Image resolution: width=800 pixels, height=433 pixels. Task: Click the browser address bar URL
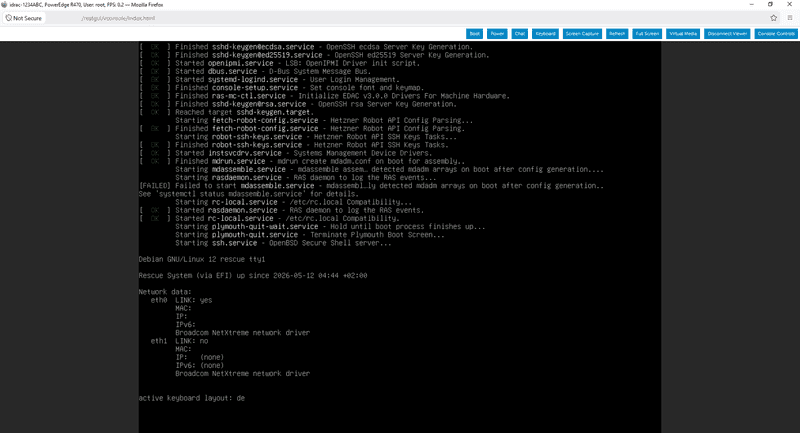pyautogui.click(x=118, y=18)
